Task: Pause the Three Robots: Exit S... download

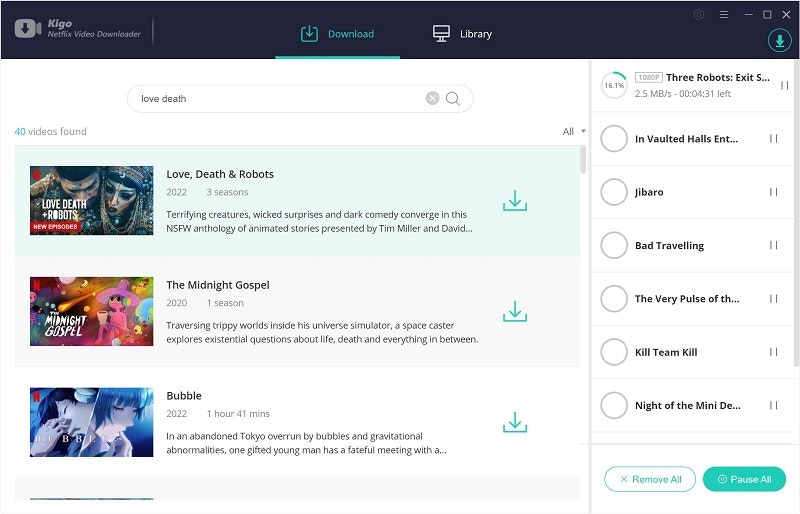Action: pos(784,85)
